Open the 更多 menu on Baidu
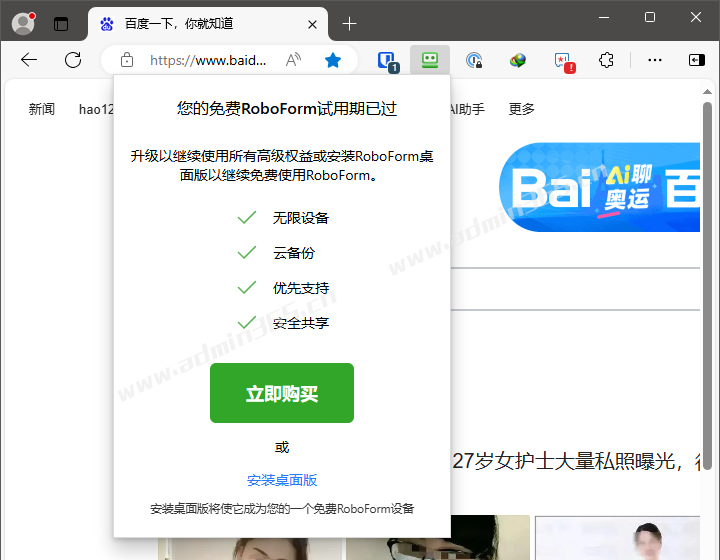 click(x=522, y=109)
